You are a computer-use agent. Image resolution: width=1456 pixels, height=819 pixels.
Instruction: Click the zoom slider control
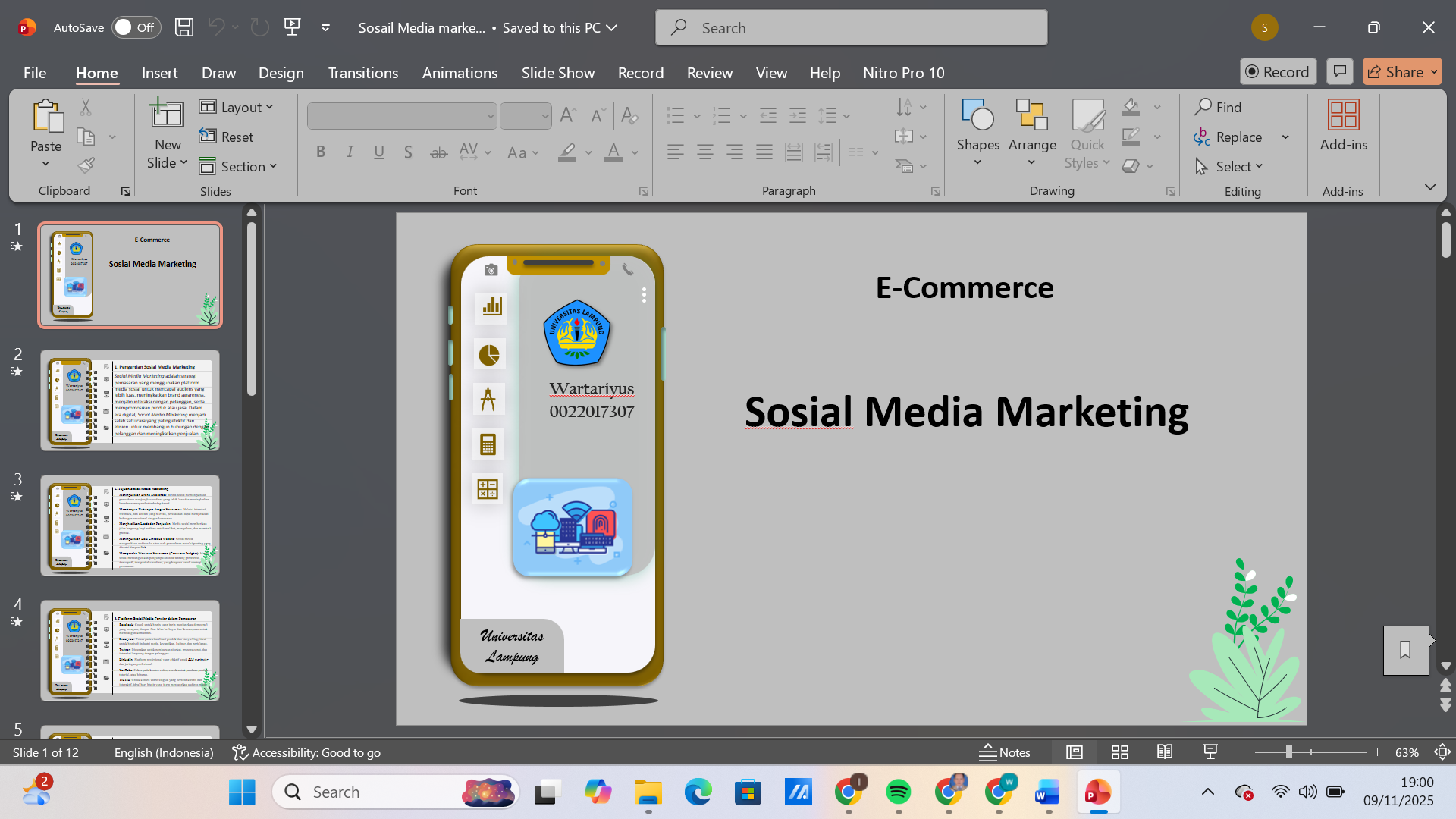(x=1288, y=752)
